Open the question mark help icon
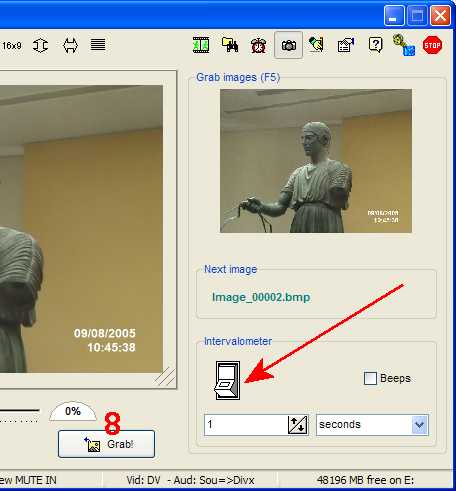 coord(376,45)
